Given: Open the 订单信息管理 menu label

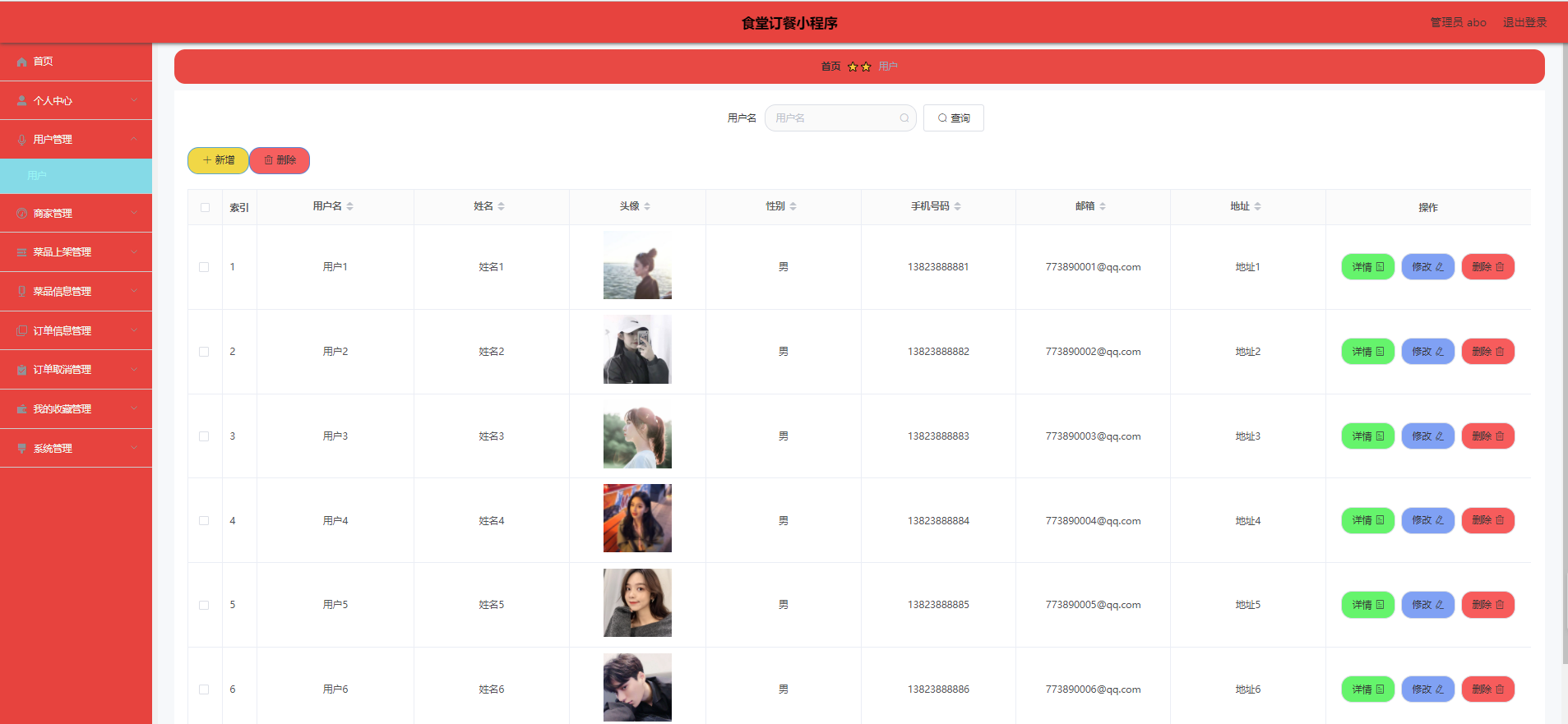Looking at the screenshot, I should (x=62, y=331).
